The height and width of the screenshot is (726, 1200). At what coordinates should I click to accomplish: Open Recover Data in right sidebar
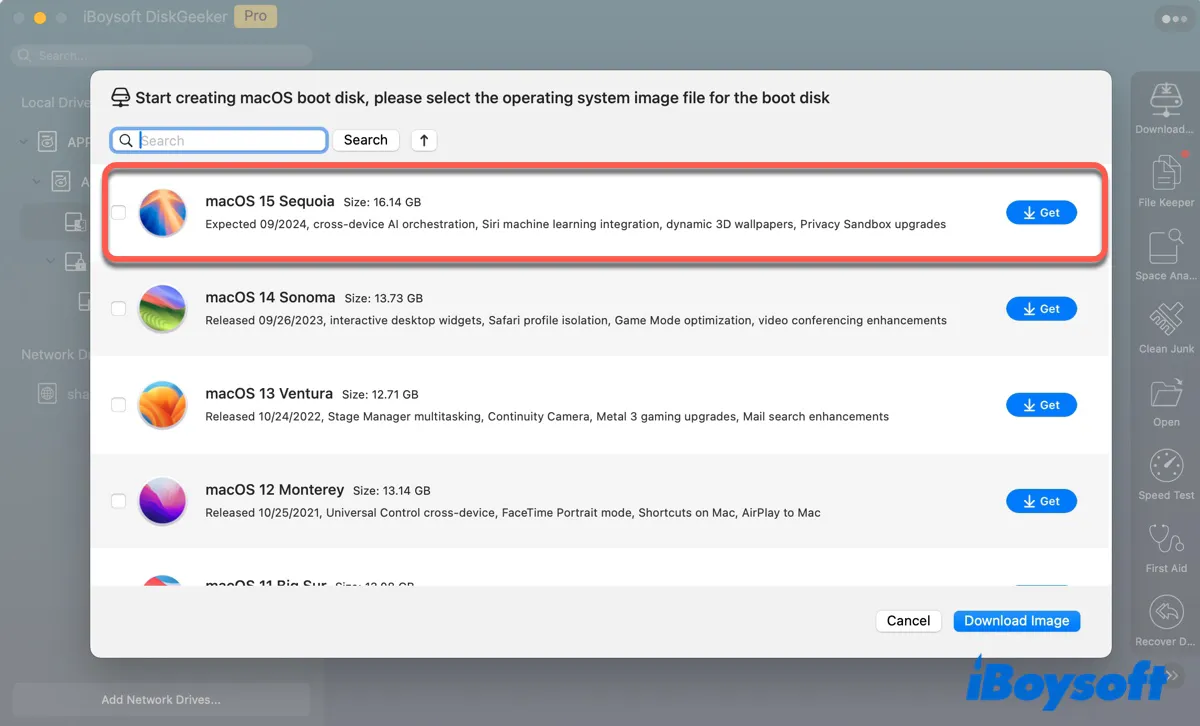point(1165,621)
